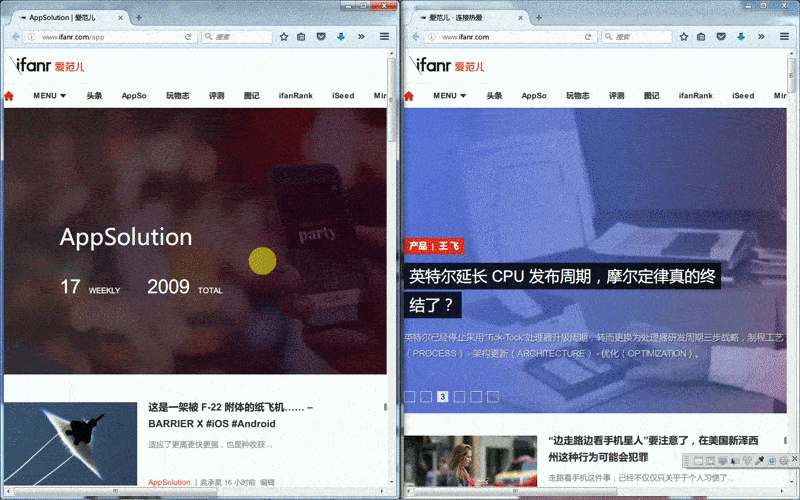Screen dimensions: 800x500
Task: Click search box in right window
Action: click(x=638, y=37)
